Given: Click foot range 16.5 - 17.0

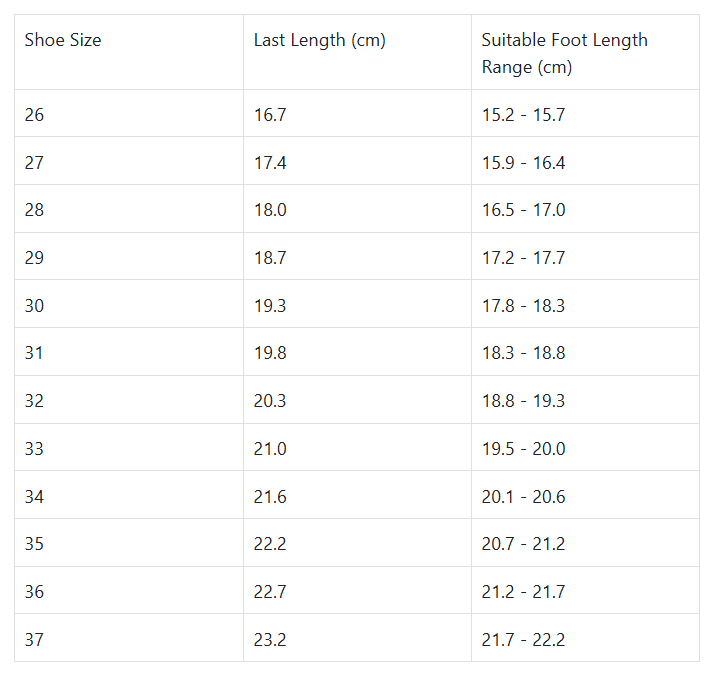Looking at the screenshot, I should click(x=523, y=210).
